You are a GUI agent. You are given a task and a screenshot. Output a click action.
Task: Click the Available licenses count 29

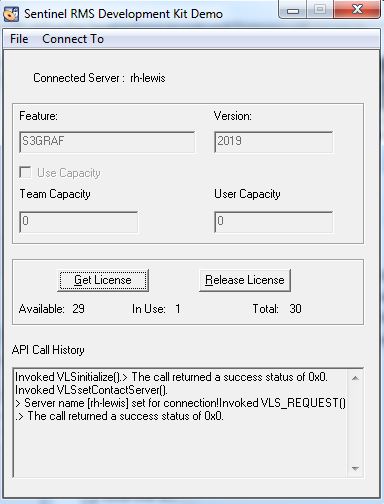click(78, 309)
